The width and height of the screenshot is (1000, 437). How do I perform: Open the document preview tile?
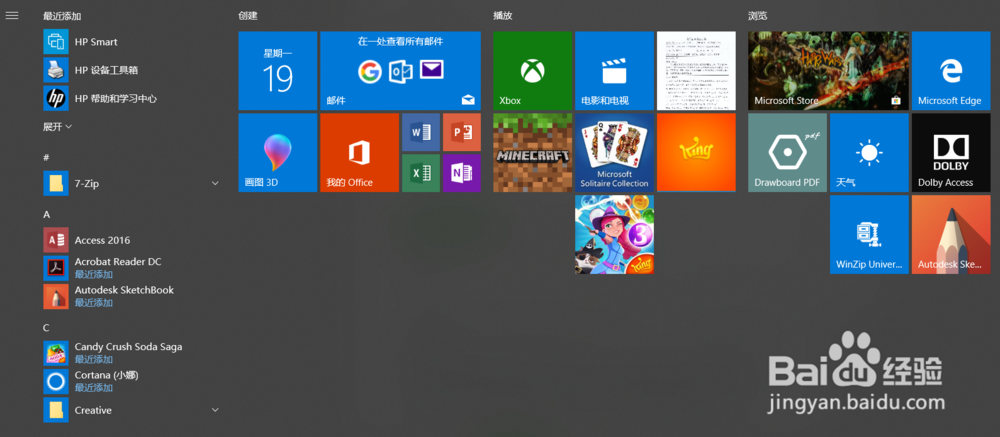click(x=696, y=71)
